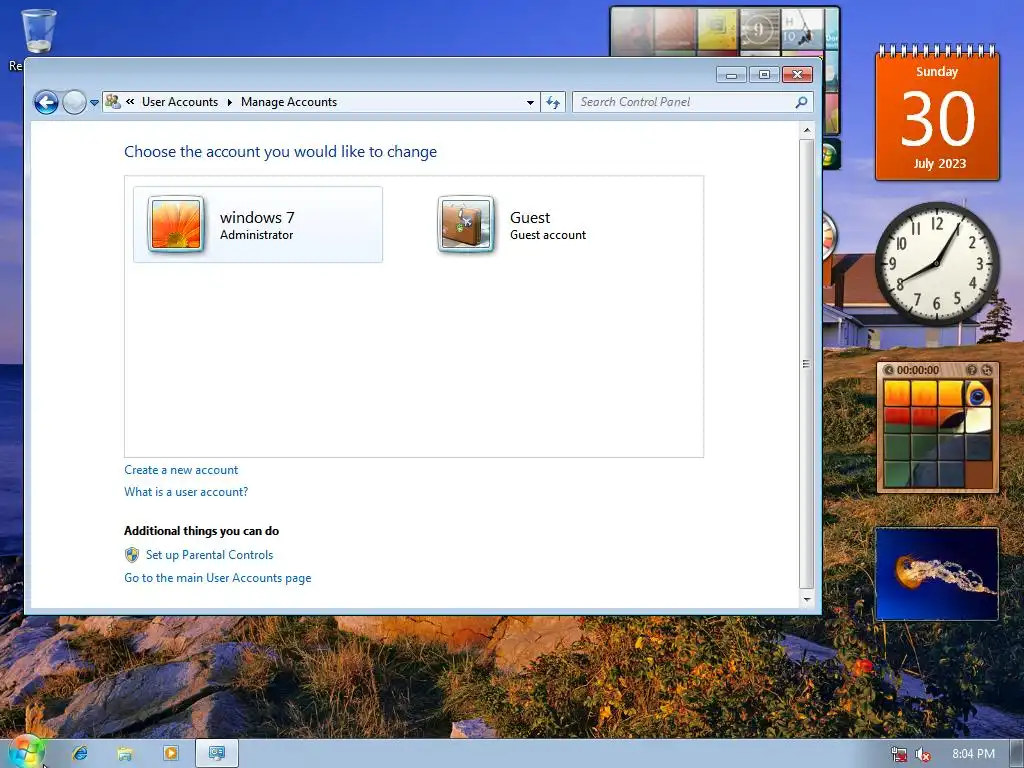
Task: Click the shield icon beside Parental Controls
Action: pyautogui.click(x=132, y=554)
